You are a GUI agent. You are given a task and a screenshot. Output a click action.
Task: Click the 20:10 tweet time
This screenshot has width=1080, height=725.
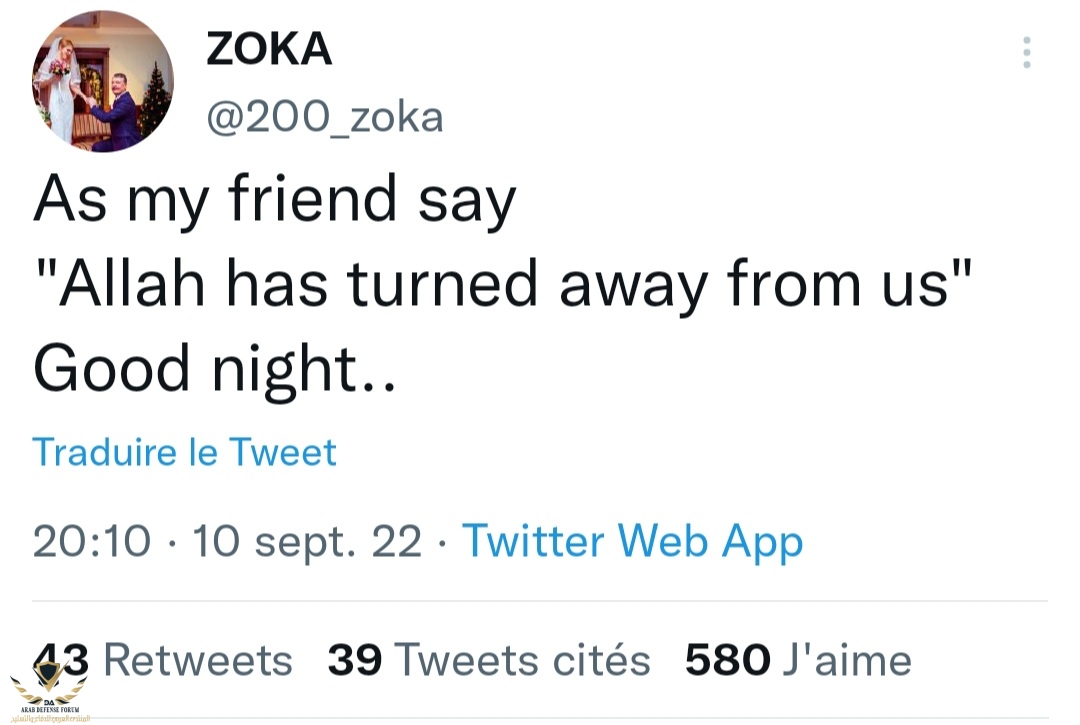[92, 542]
